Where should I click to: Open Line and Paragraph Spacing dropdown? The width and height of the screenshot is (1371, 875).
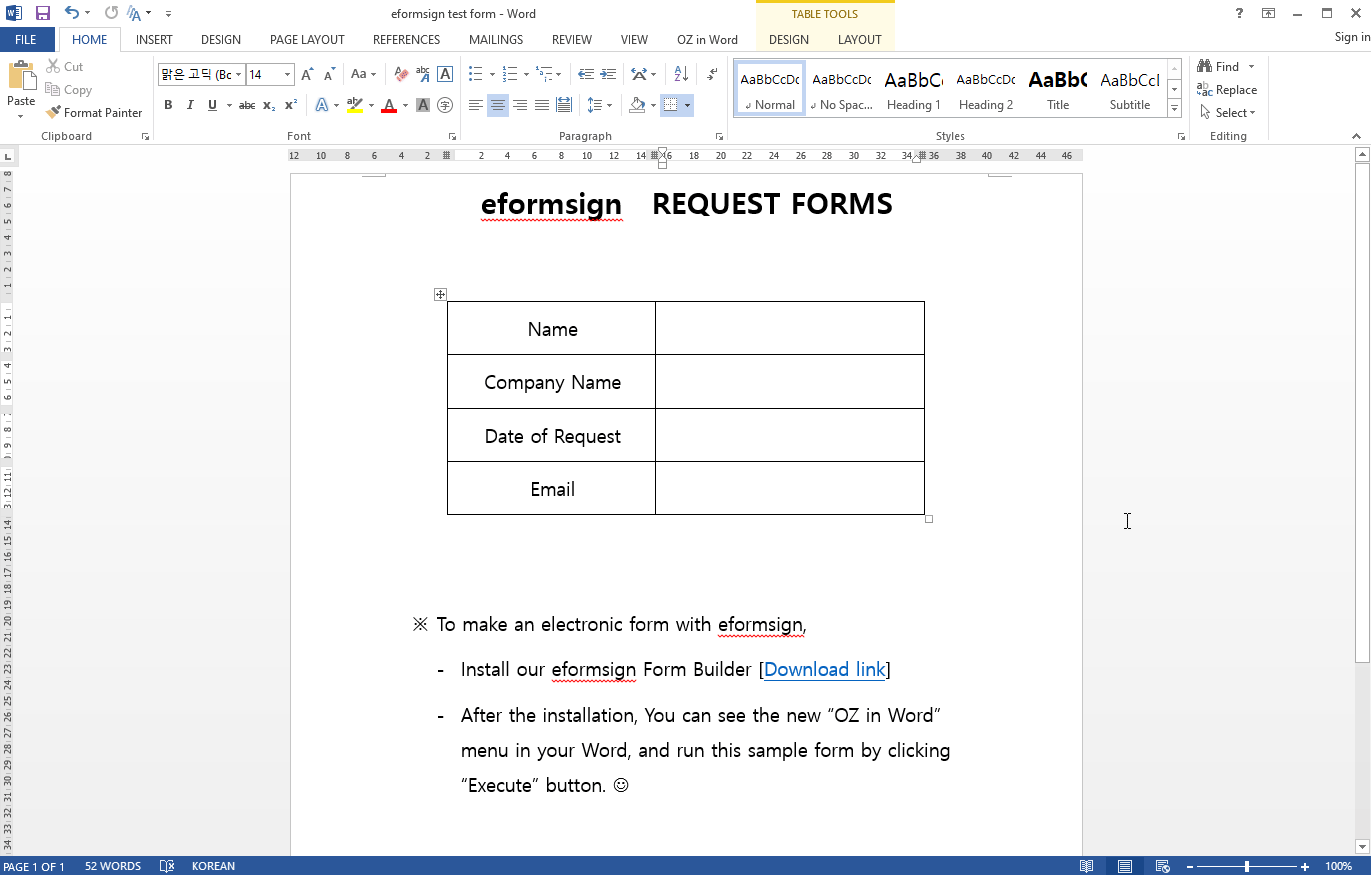pos(599,105)
